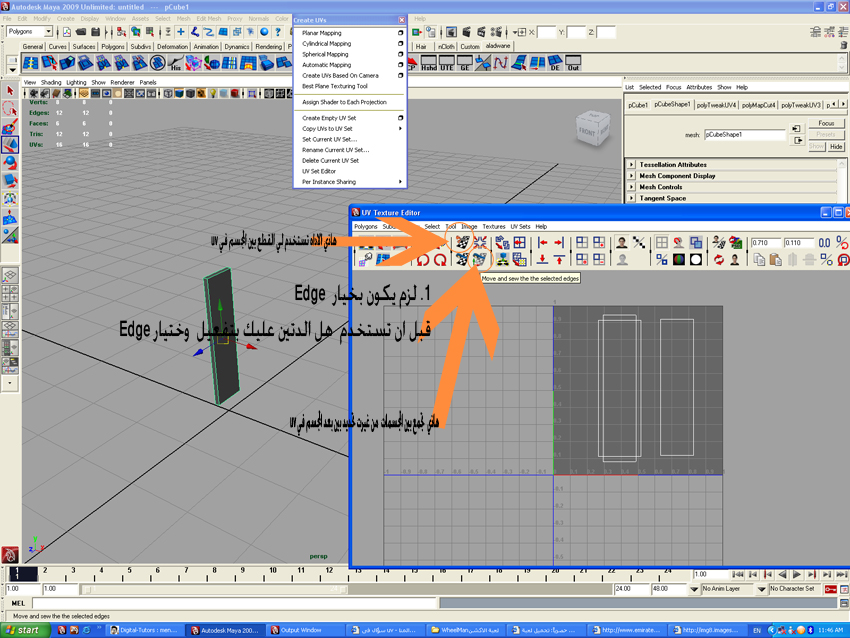Toggle wireframe shading cube in viewport toolbar
The image size is (850, 638).
168,94
